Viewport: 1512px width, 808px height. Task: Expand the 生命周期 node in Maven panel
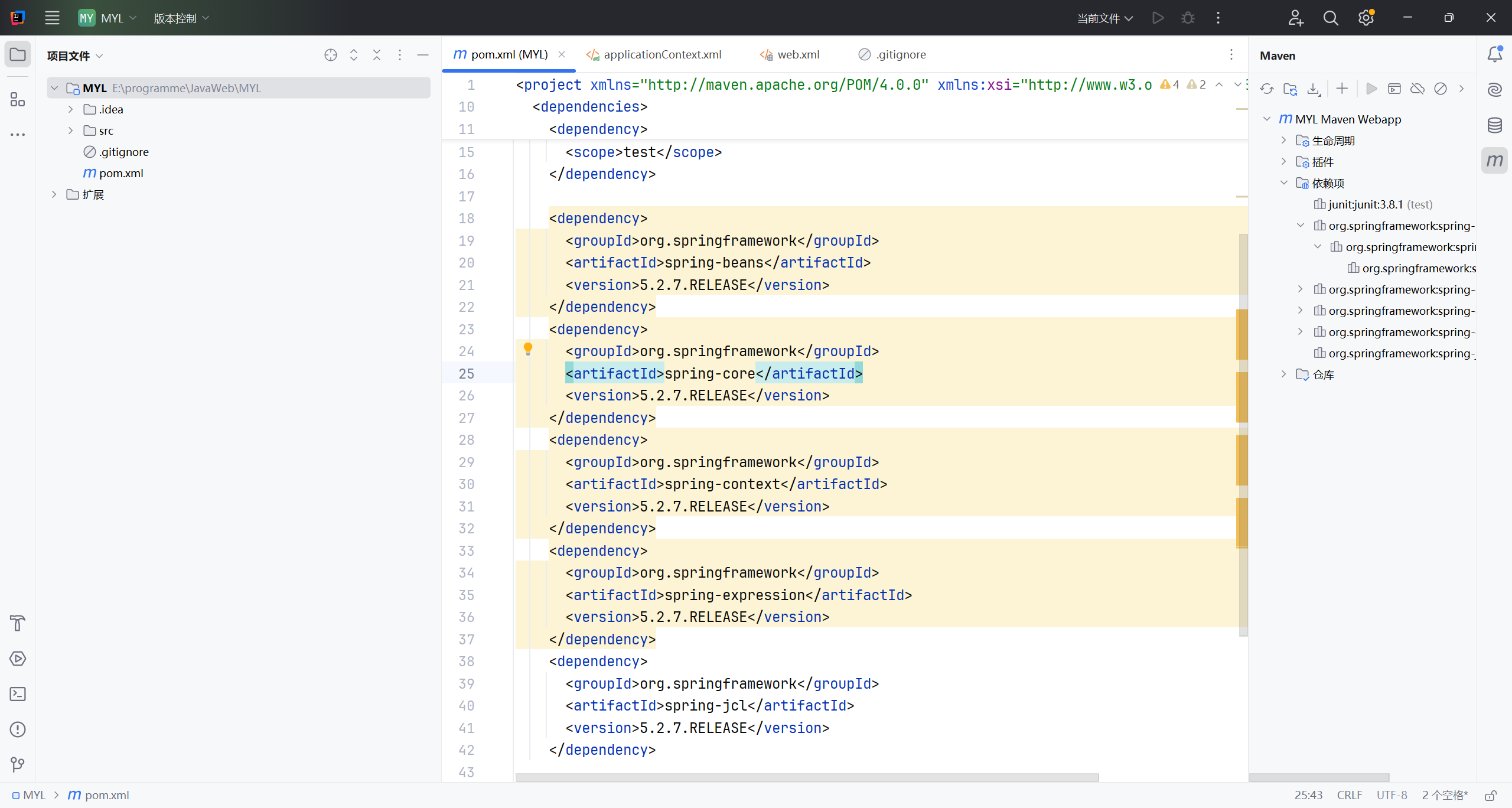pos(1283,141)
